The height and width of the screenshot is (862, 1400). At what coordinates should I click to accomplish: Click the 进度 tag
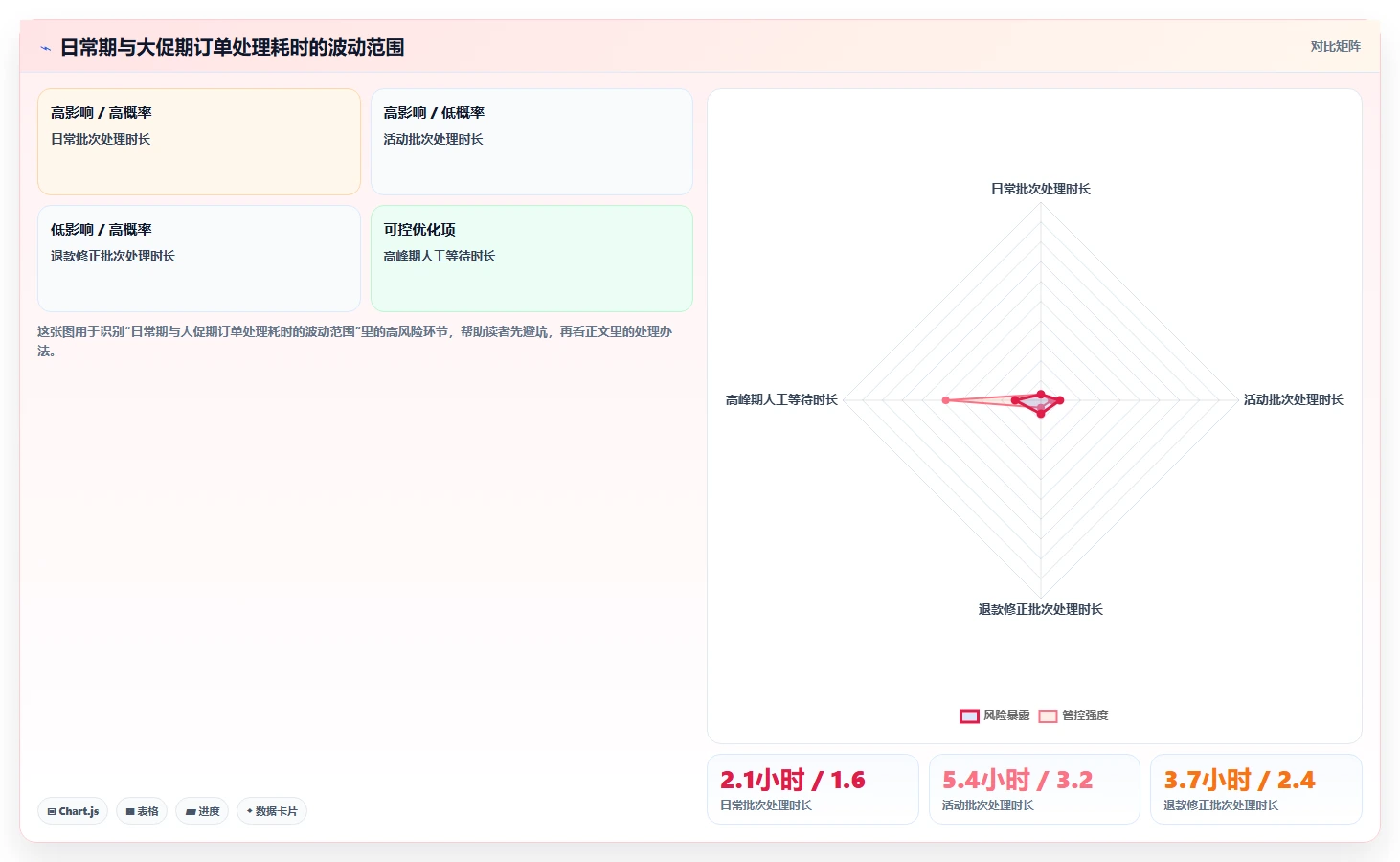(x=202, y=811)
